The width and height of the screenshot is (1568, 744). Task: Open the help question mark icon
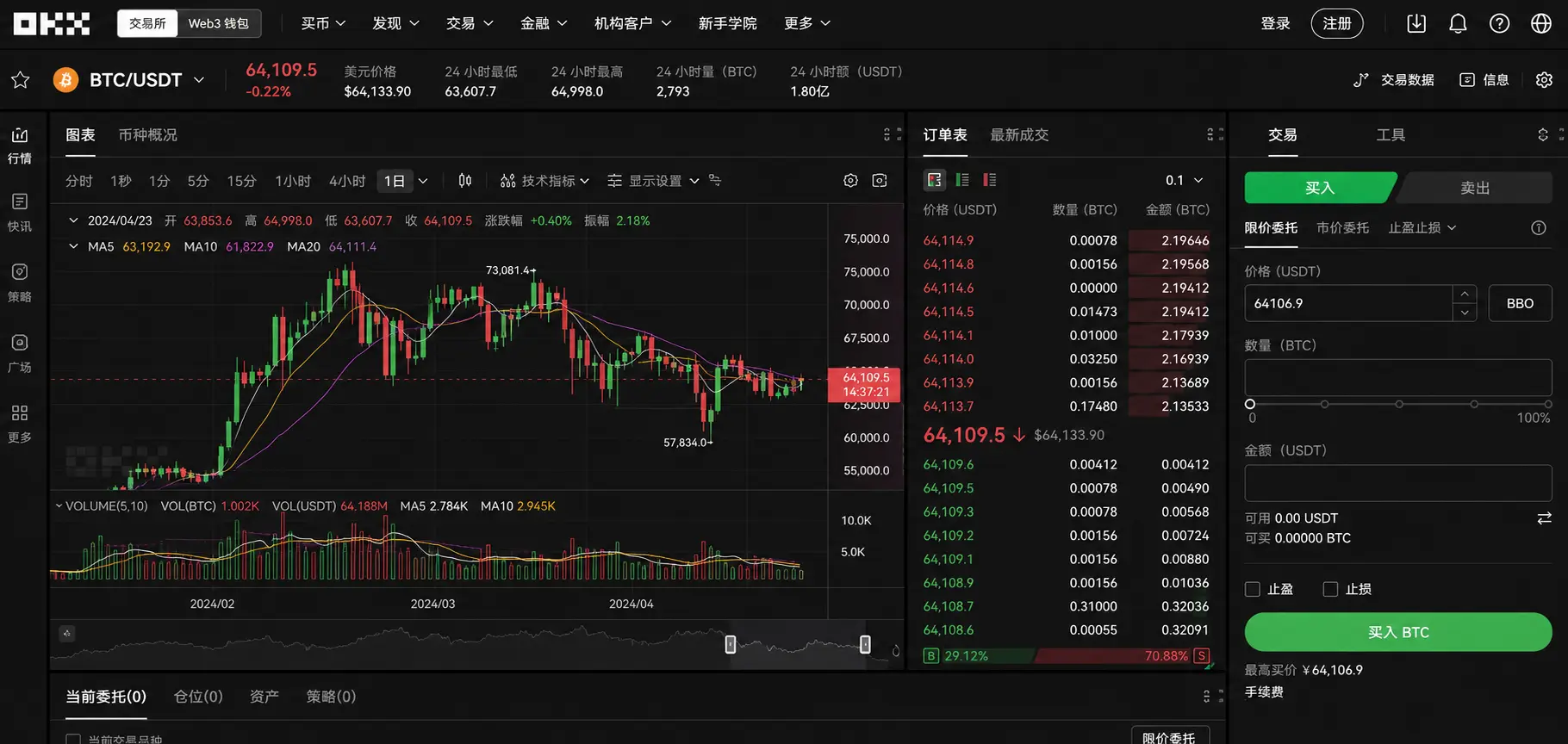pyautogui.click(x=1499, y=23)
